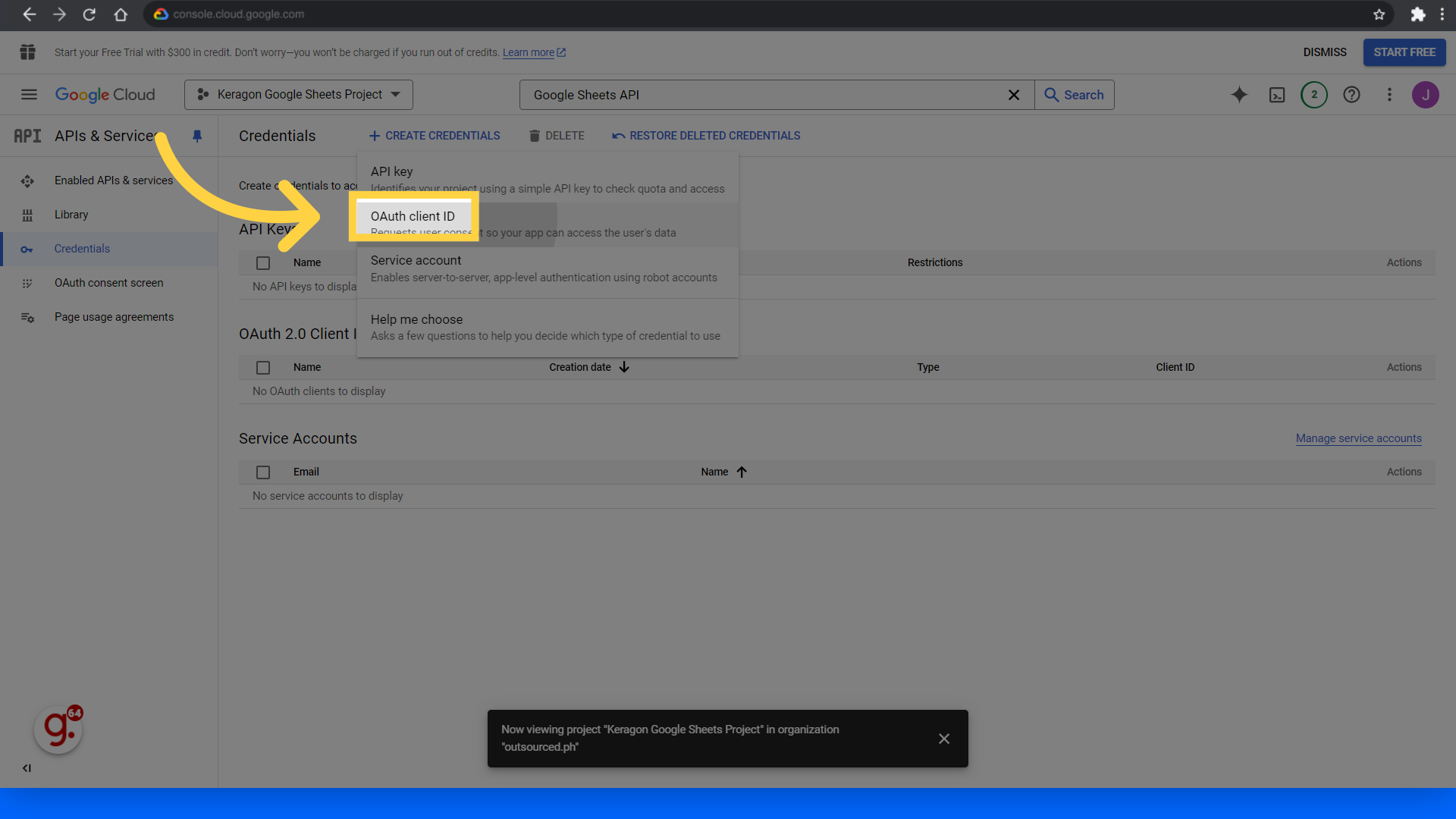Open the Keragon Google Sheets Project selector
Image resolution: width=1456 pixels, height=819 pixels.
click(x=299, y=95)
